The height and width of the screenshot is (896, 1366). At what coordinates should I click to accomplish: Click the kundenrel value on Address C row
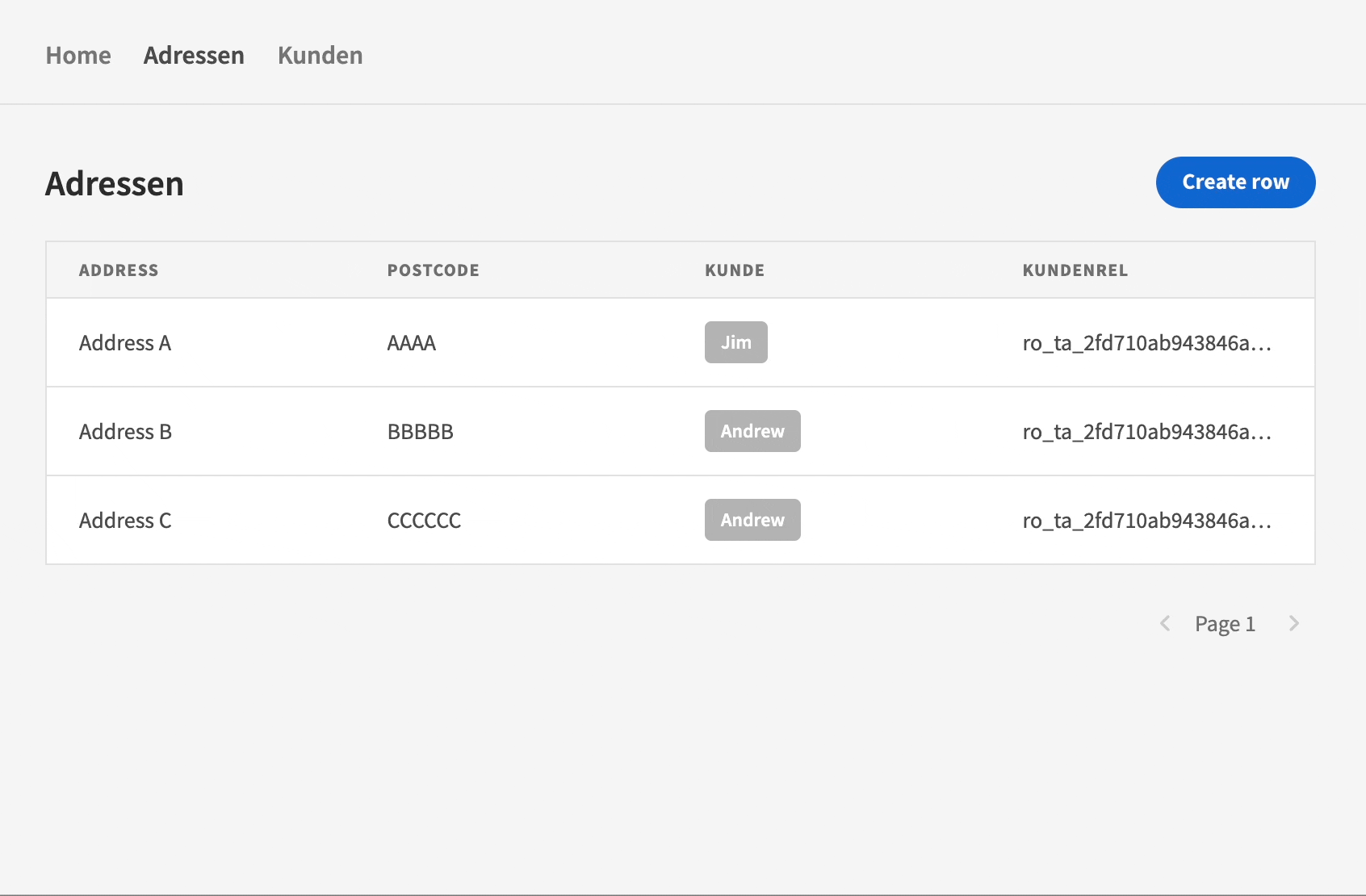point(1146,520)
